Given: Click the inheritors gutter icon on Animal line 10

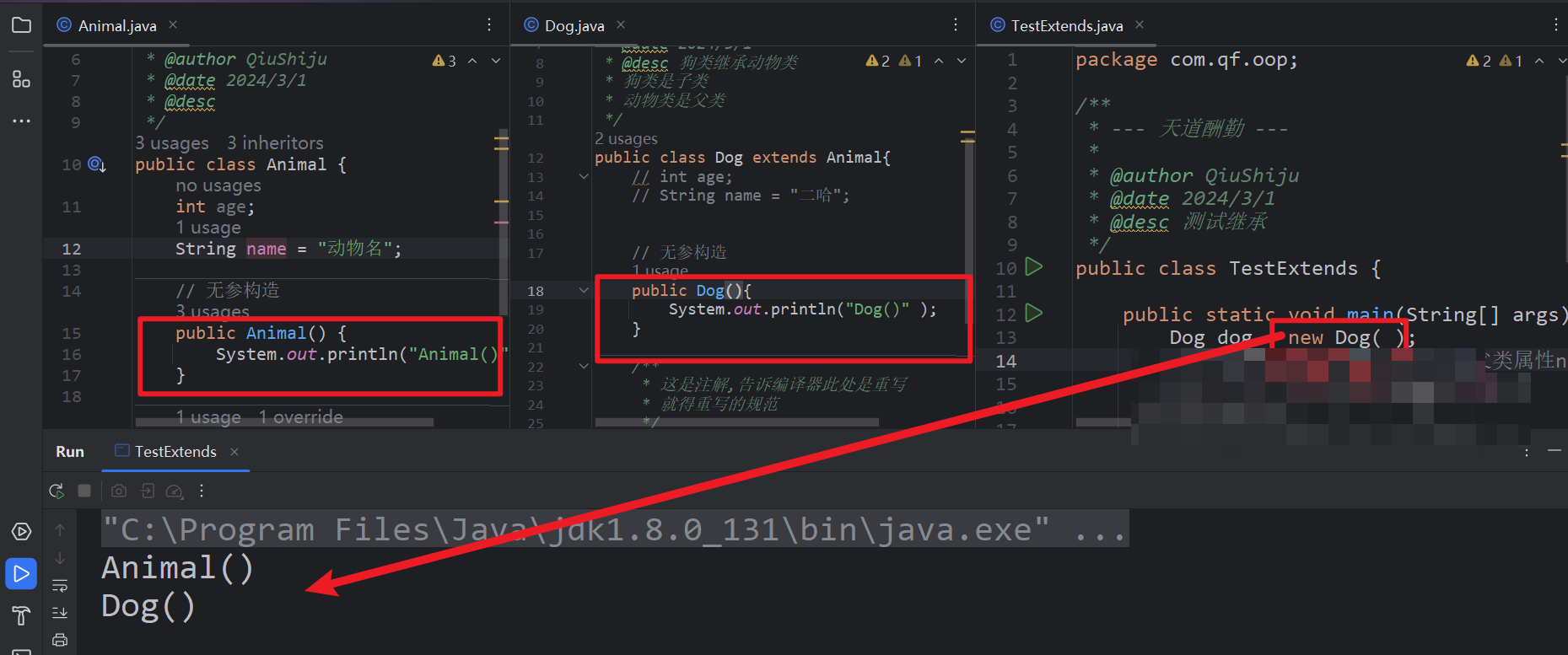Looking at the screenshot, I should pos(97,164).
